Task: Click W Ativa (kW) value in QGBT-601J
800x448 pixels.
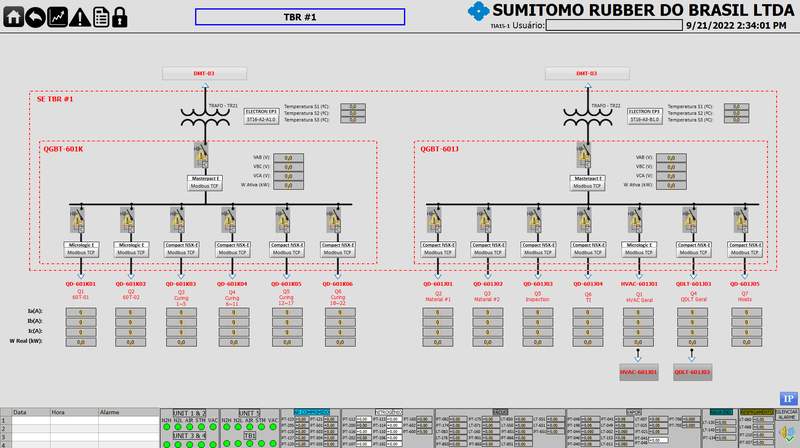Action: pos(671,185)
